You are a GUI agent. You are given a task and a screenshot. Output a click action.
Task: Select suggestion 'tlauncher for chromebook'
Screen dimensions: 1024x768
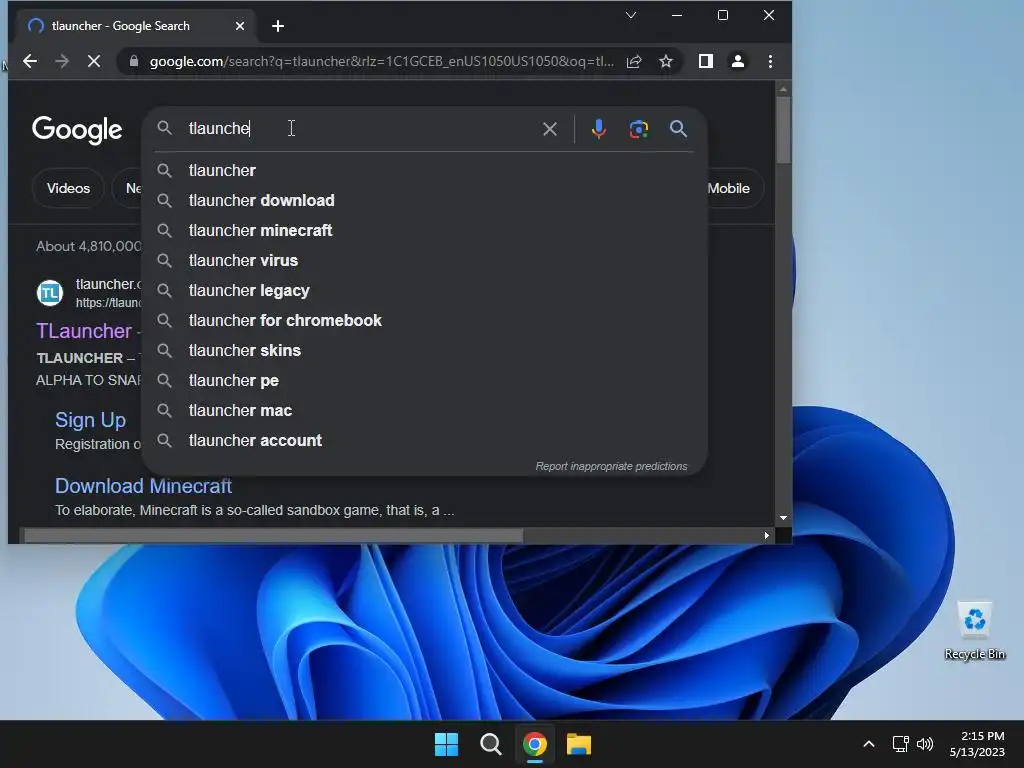click(x=424, y=321)
